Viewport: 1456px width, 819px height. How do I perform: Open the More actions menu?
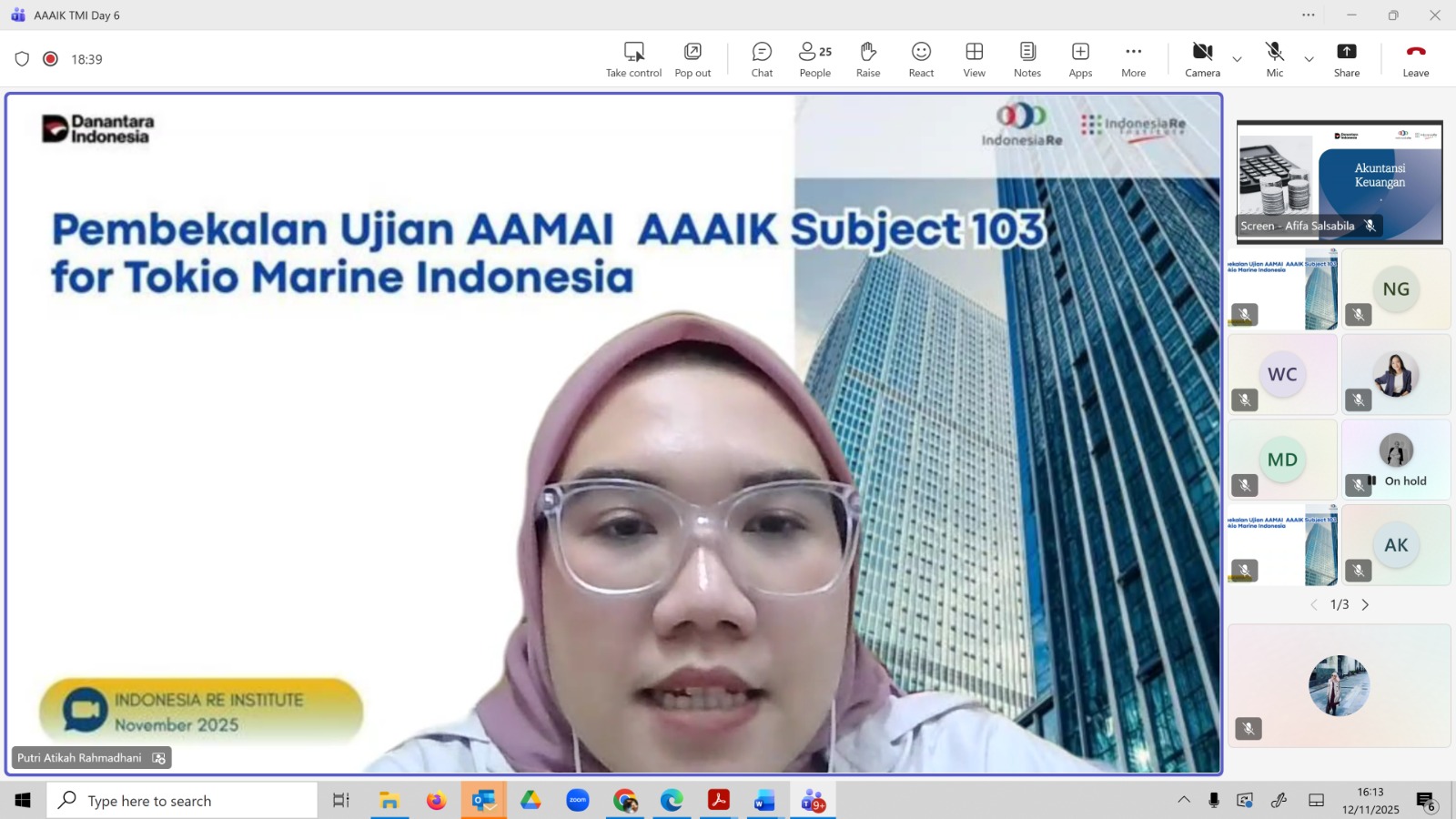[x=1133, y=59]
